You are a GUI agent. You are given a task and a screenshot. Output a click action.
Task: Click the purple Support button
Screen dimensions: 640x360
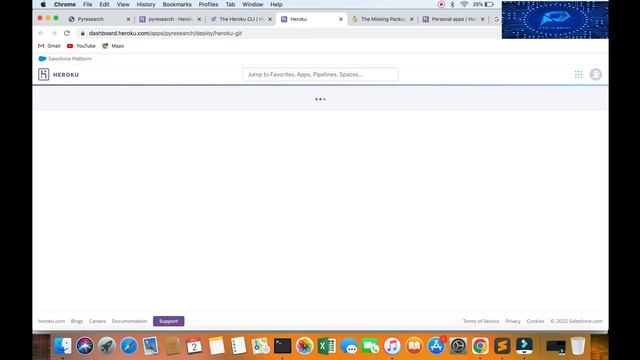pos(169,321)
